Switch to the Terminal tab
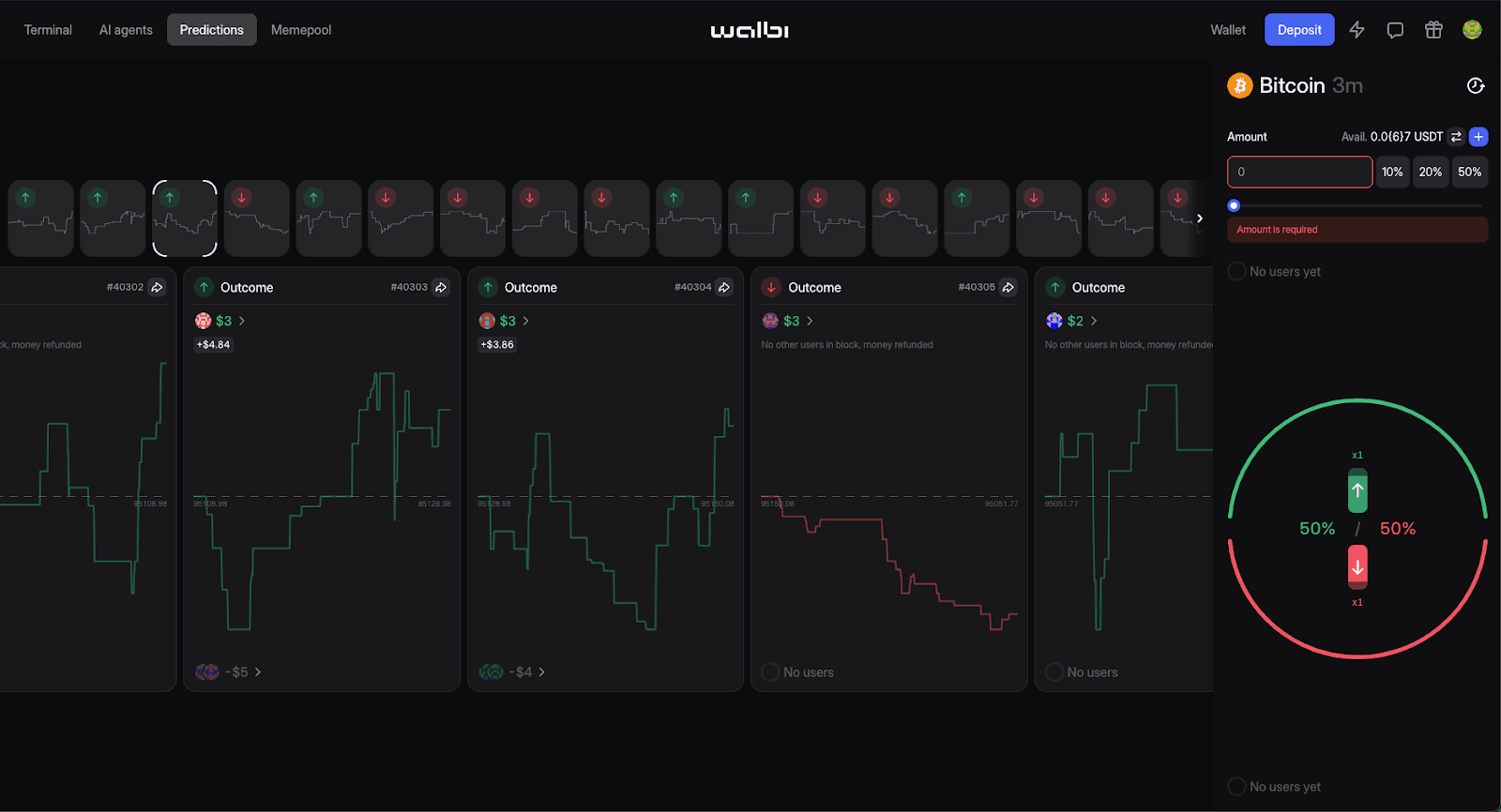Viewport: 1501px width, 812px height. pos(48,30)
